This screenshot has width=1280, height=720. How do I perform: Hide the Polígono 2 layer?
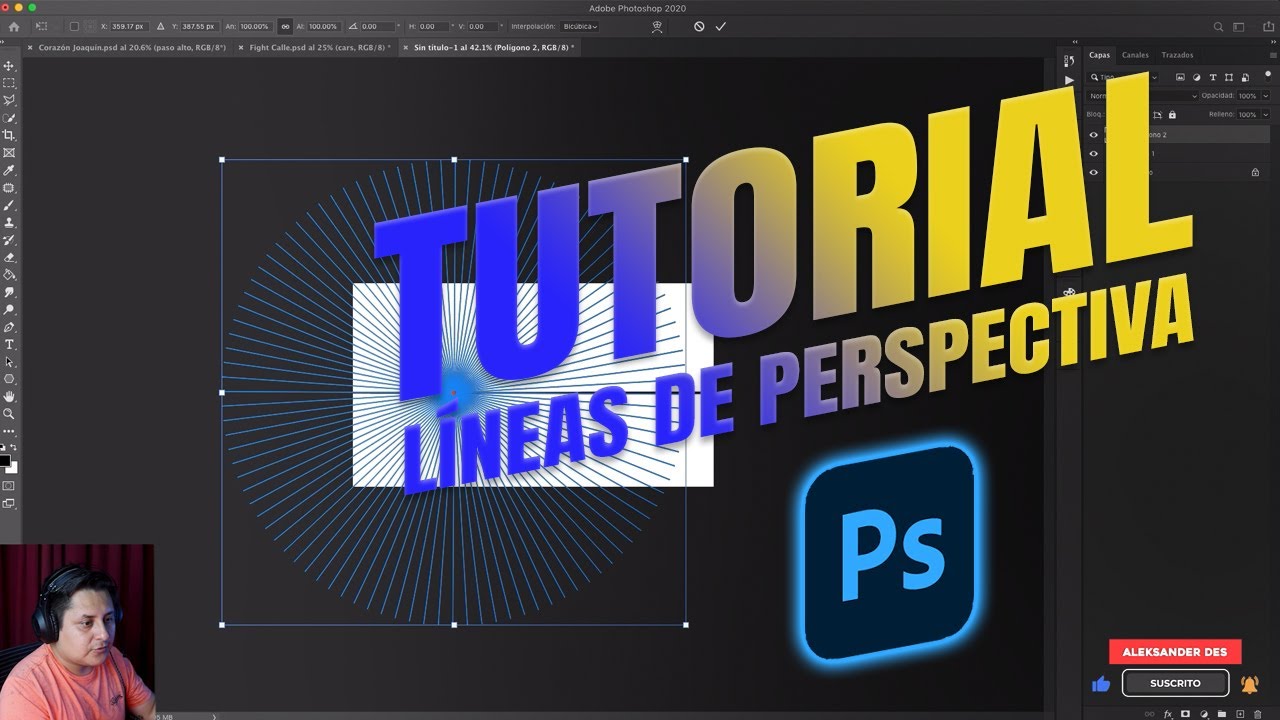1093,134
